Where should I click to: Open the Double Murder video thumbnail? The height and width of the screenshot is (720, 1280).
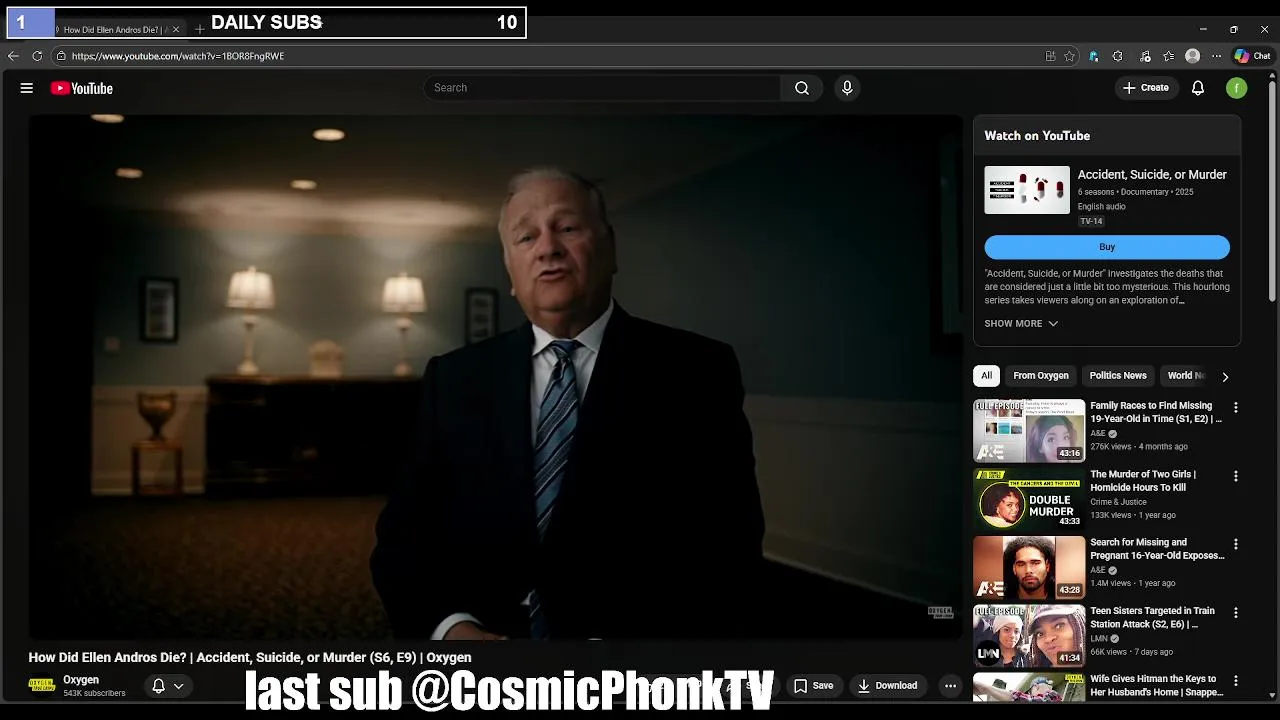tap(1029, 498)
